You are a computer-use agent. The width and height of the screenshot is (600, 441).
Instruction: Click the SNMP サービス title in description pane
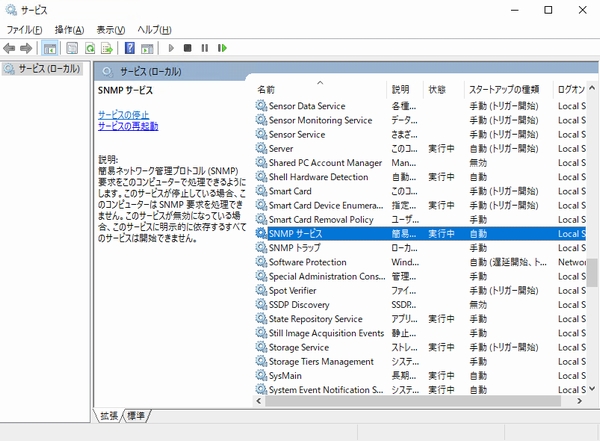(x=126, y=90)
